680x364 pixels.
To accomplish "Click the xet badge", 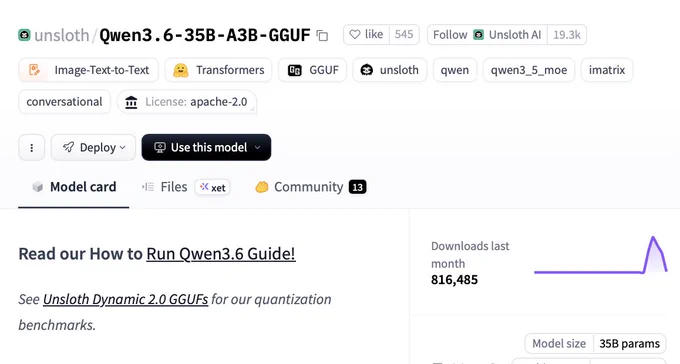I will (x=212, y=187).
